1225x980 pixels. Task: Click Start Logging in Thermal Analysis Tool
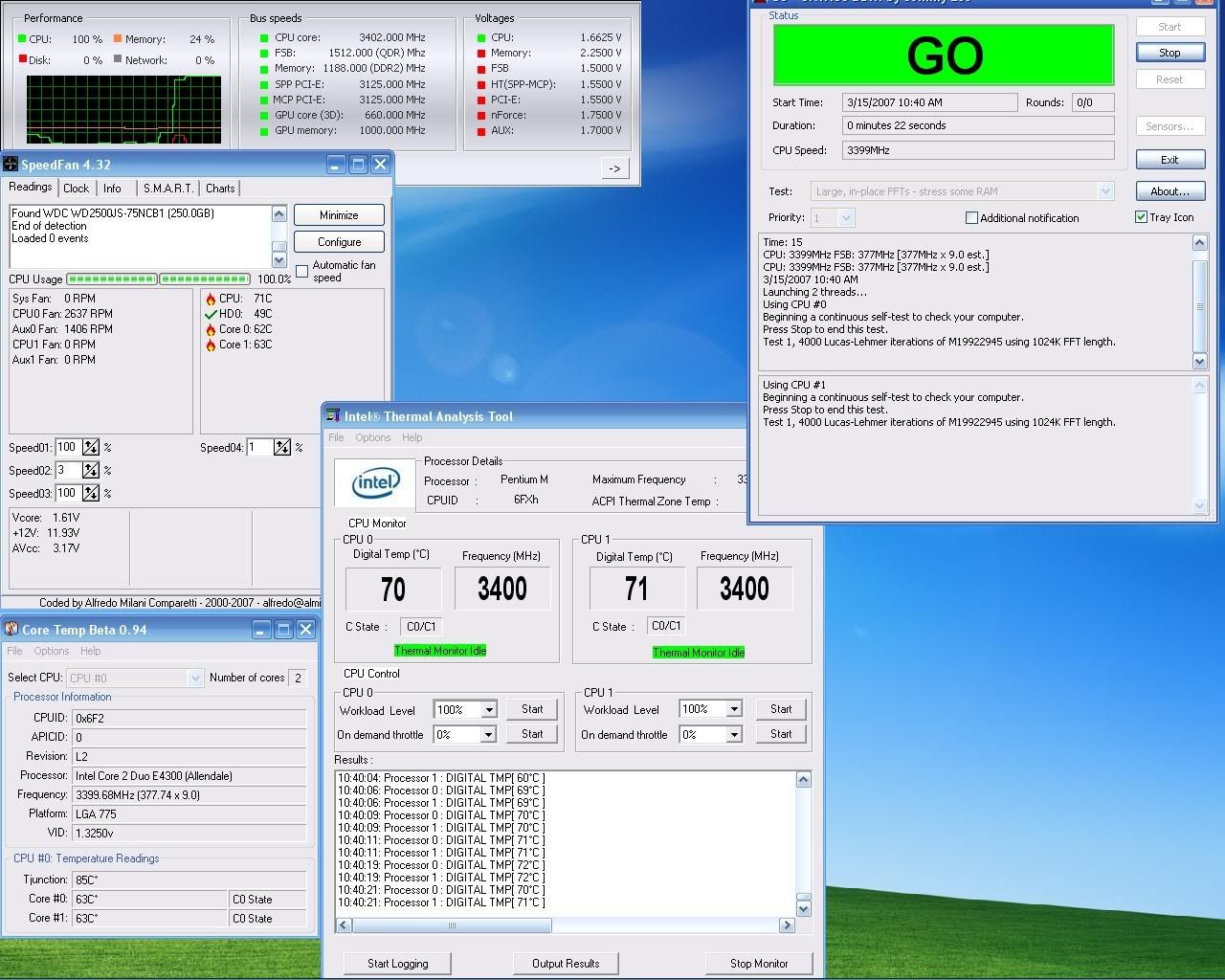(398, 963)
